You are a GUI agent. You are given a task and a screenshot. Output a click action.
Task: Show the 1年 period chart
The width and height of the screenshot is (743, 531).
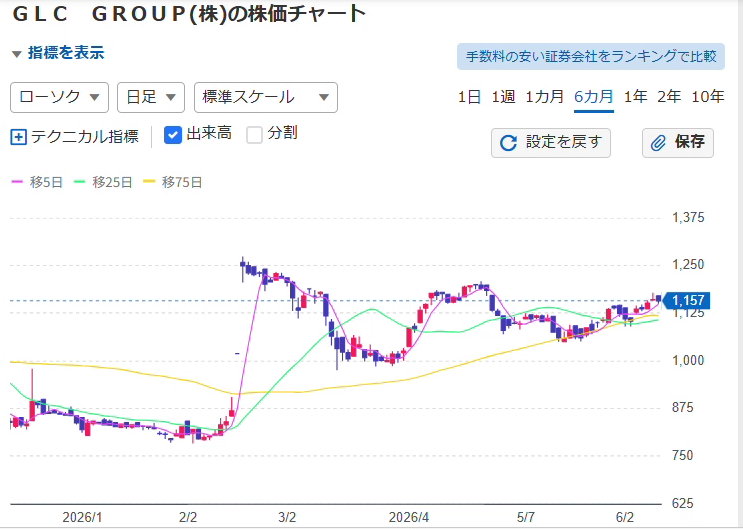635,97
